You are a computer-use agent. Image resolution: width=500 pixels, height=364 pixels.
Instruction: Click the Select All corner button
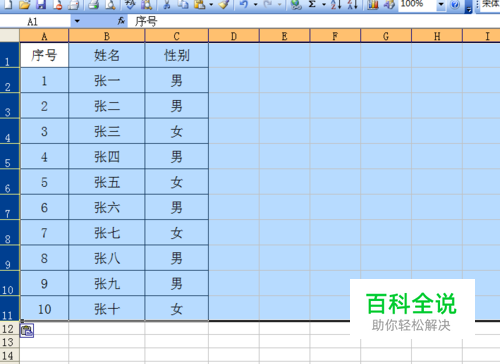(10, 35)
